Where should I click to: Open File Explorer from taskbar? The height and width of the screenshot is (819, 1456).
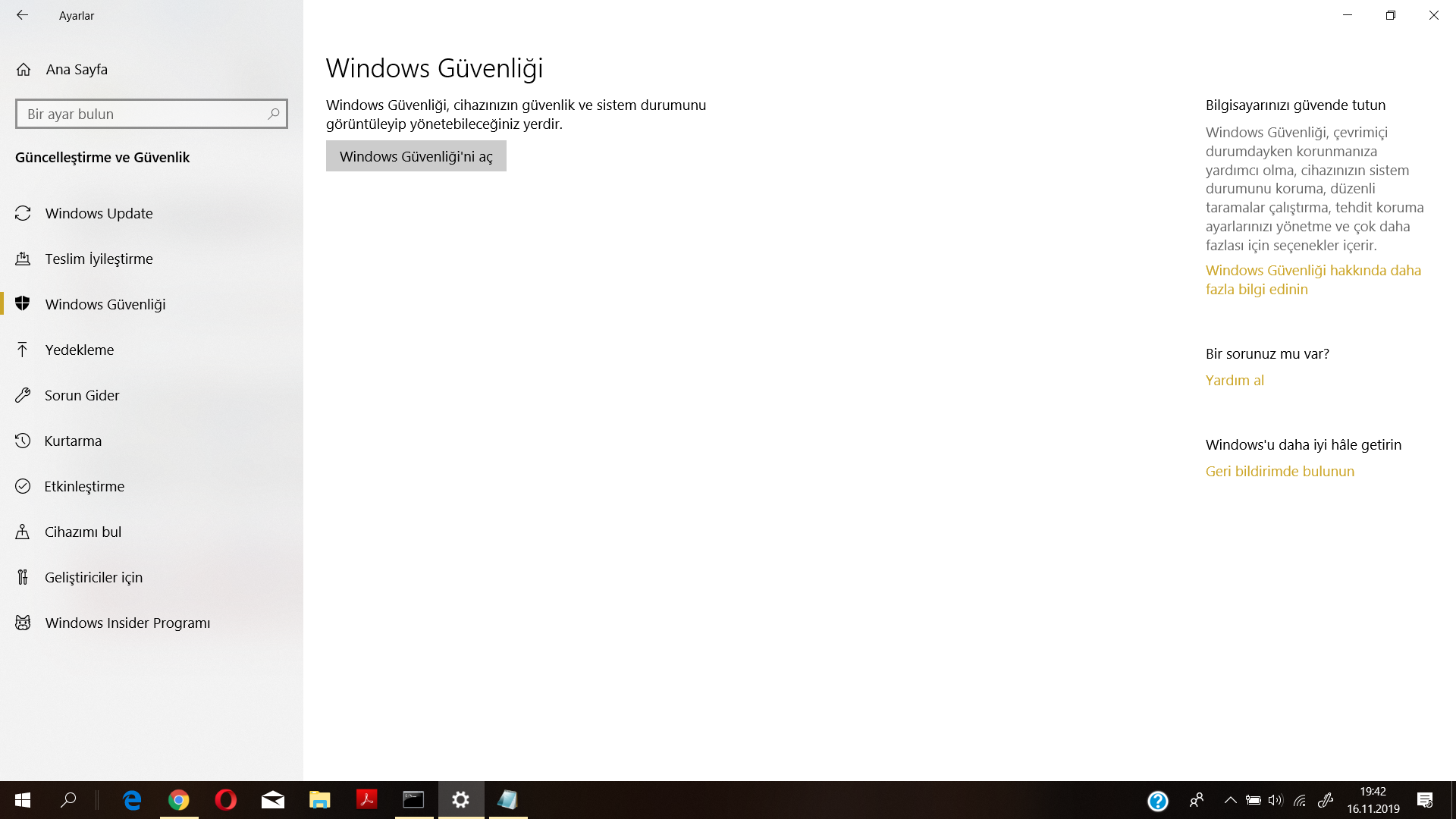[x=320, y=800]
